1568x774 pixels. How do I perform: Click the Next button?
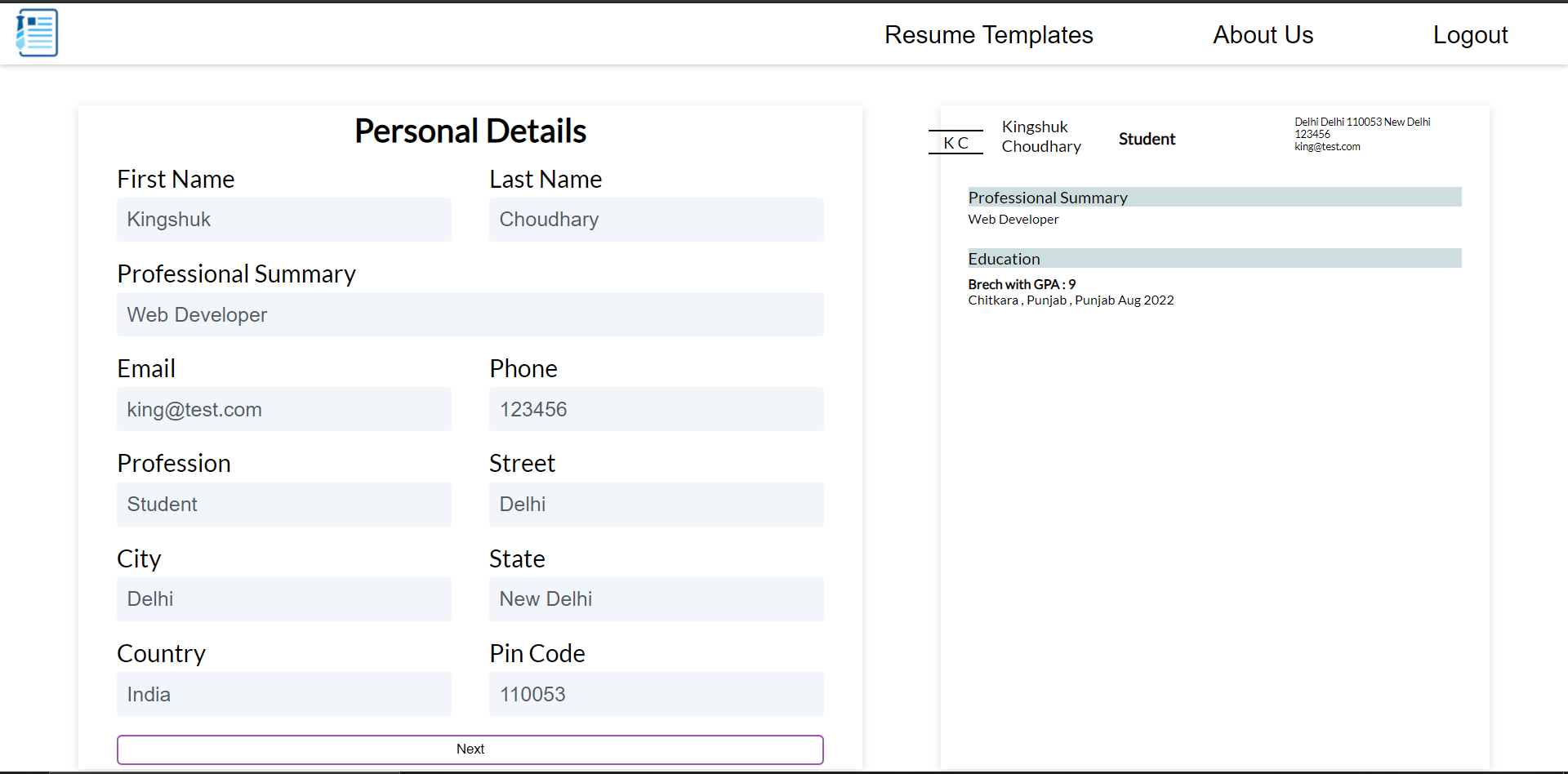coord(470,750)
